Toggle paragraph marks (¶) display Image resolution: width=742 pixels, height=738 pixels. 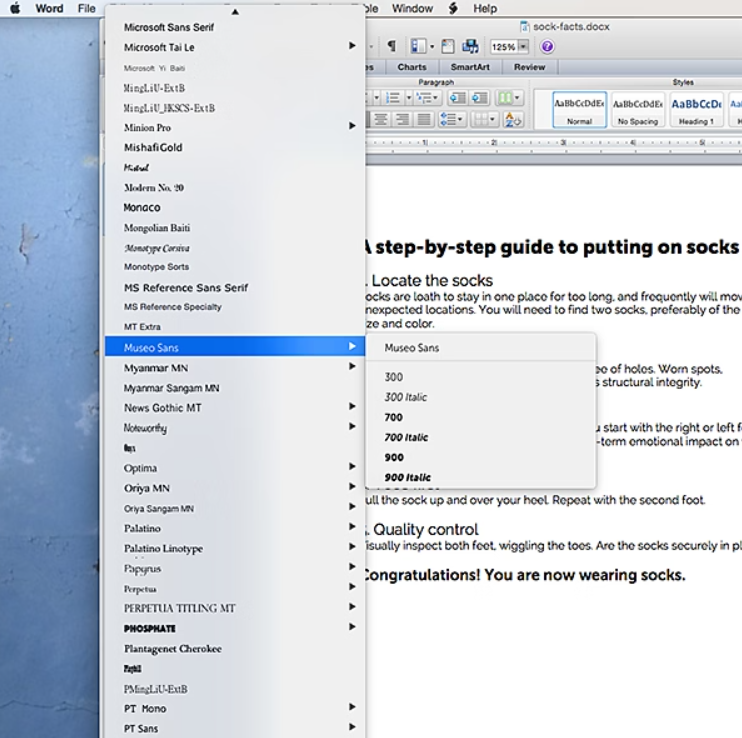391,46
